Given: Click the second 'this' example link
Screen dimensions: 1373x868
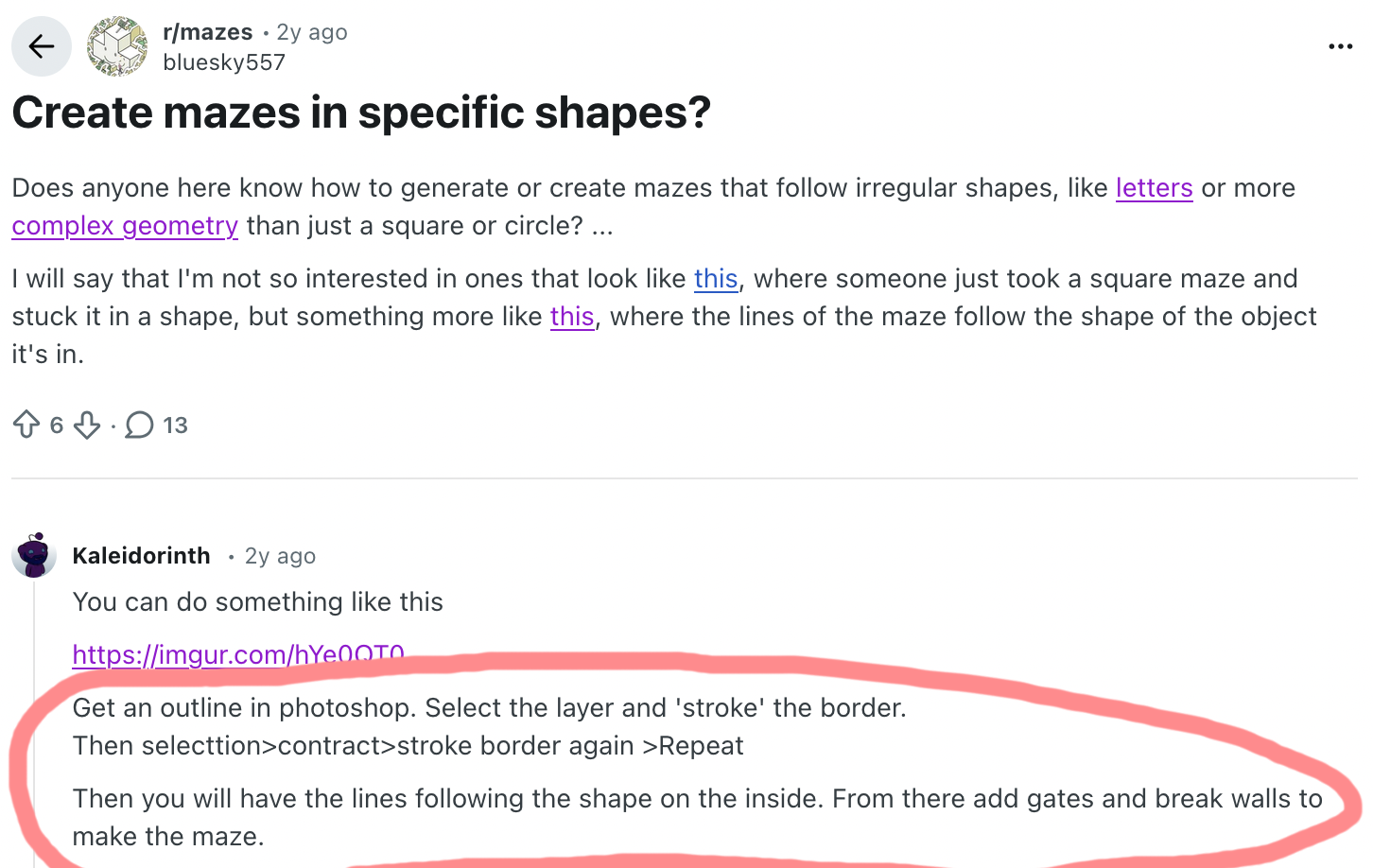Looking at the screenshot, I should [572, 316].
